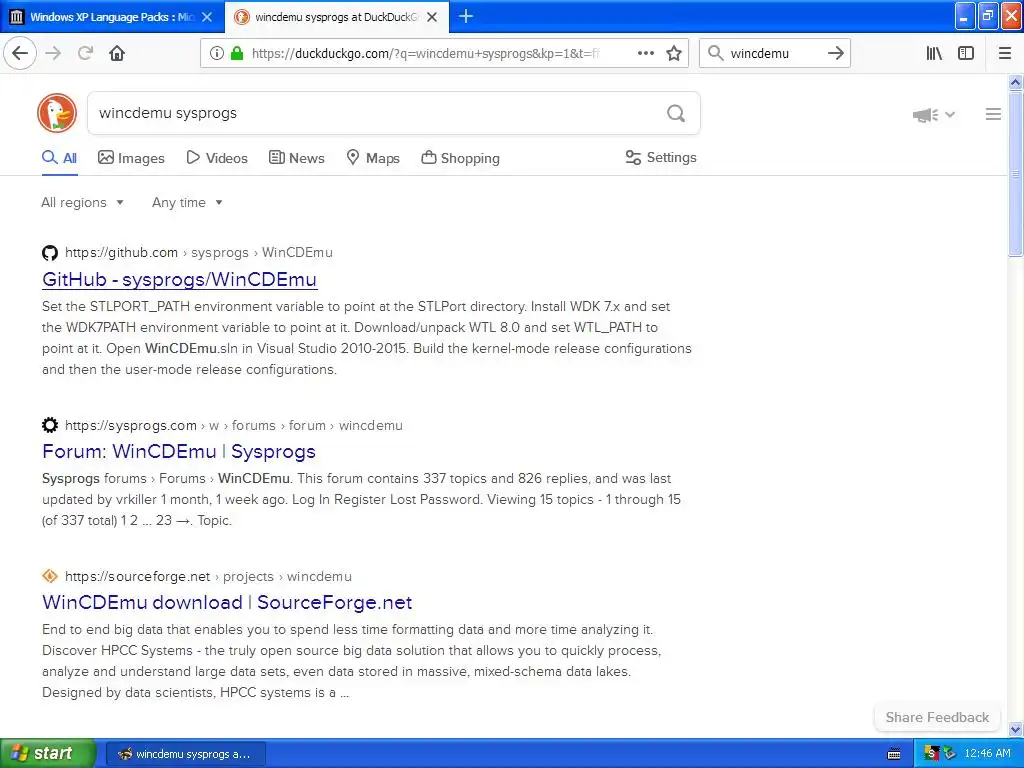Close the Windows XP Language Packs tab
Screen dimensions: 1024x768
point(207,17)
